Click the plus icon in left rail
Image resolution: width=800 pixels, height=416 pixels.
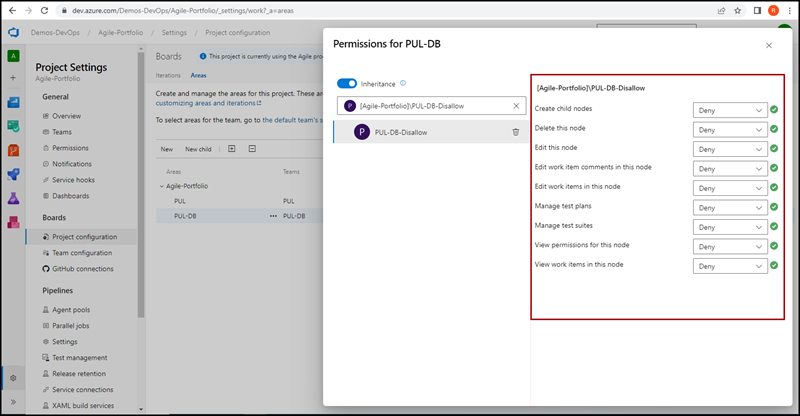(x=13, y=78)
